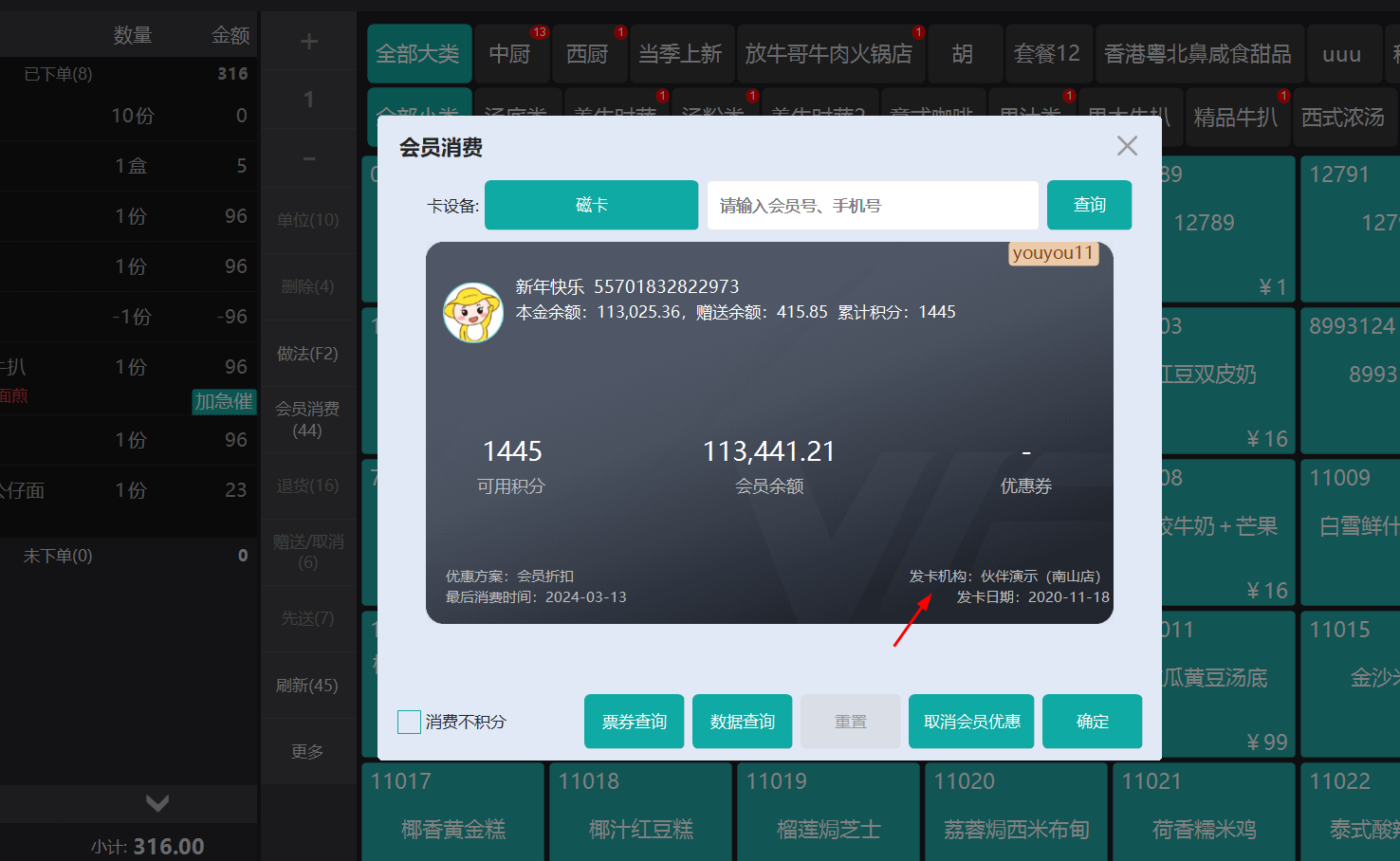Click 取消会员优惠 to cancel member discount

click(970, 721)
